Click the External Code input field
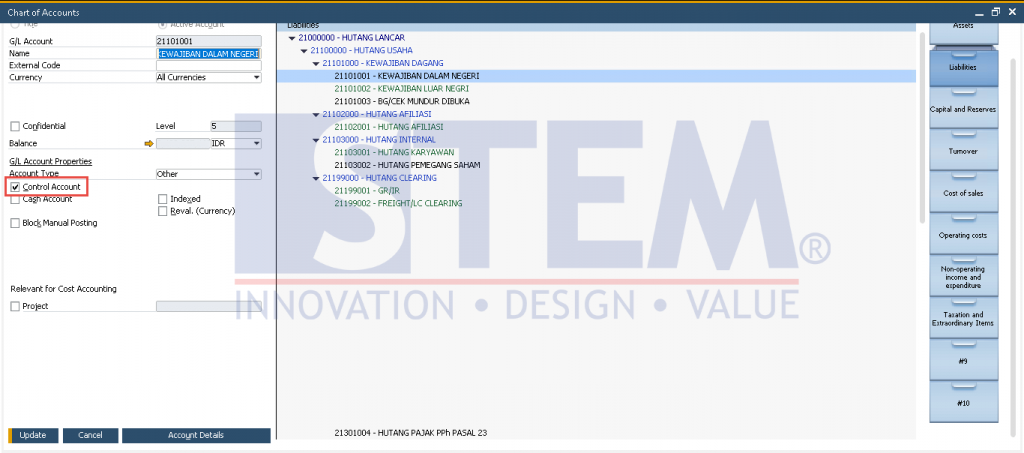 tap(208, 65)
